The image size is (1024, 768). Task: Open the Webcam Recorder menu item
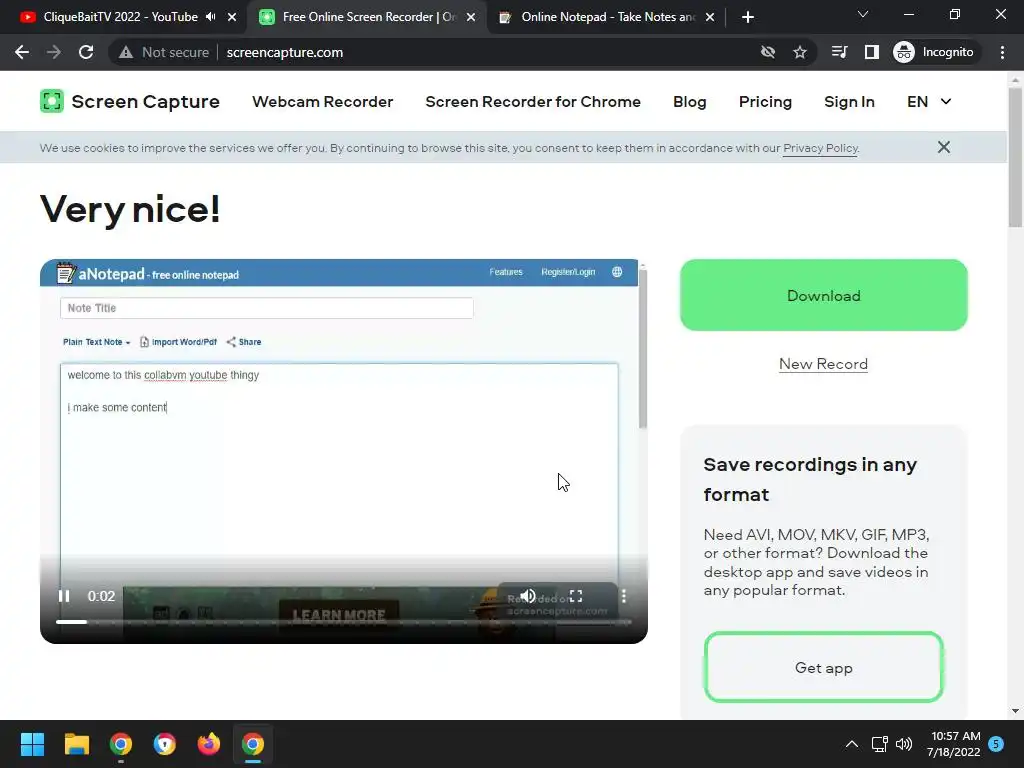(x=323, y=101)
